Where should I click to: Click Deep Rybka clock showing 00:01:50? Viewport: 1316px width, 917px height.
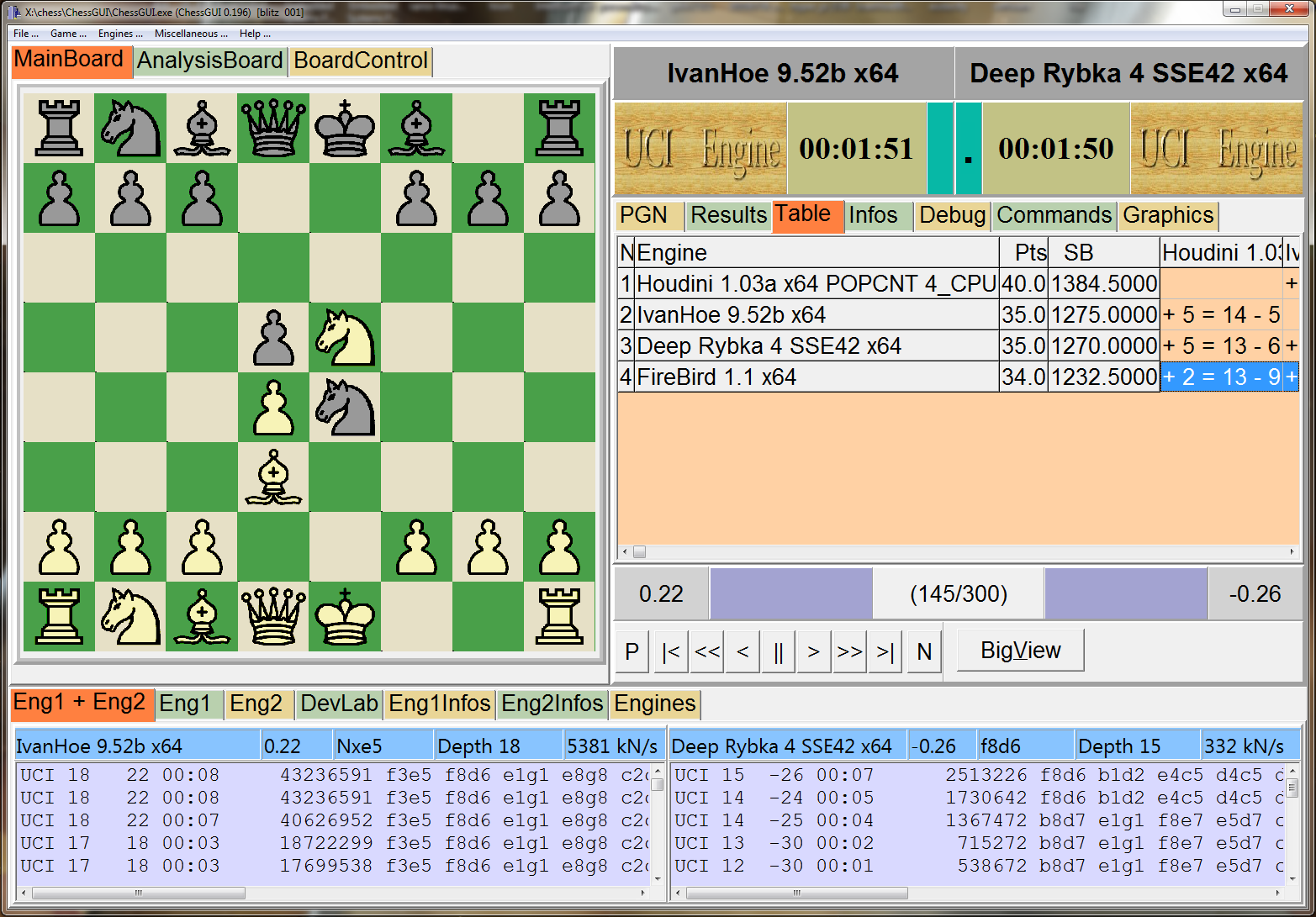pos(1056,149)
